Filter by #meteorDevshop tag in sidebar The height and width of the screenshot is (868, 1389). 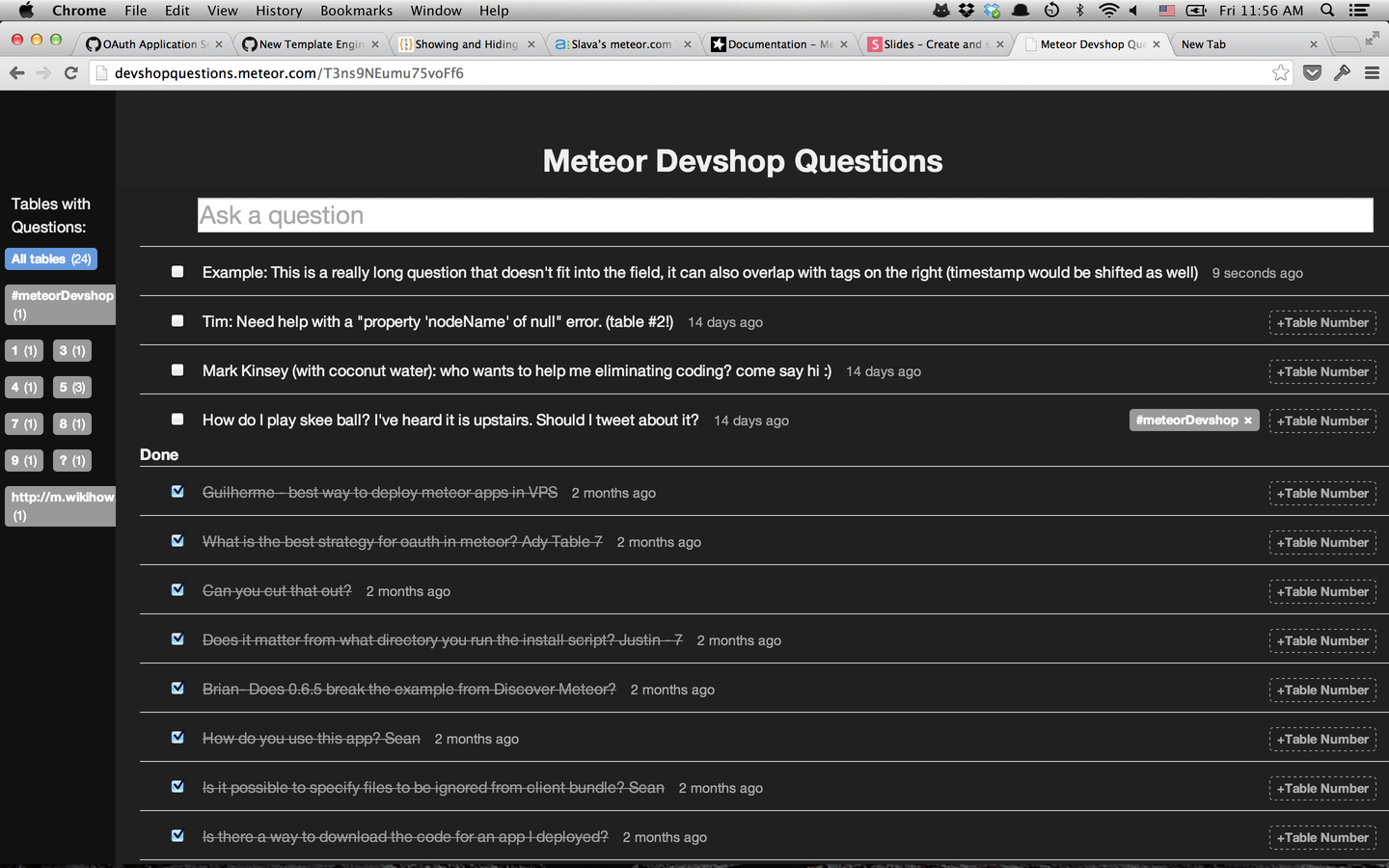[x=61, y=305]
